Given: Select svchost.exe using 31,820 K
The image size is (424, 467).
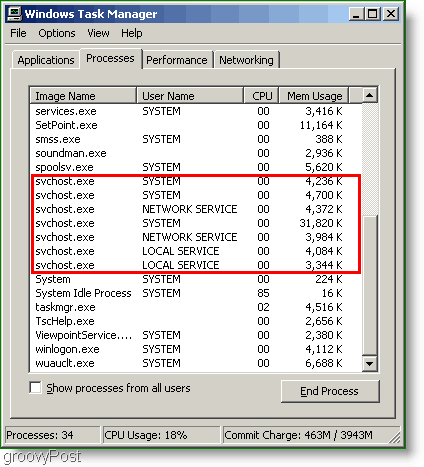Looking at the screenshot, I should [x=196, y=223].
